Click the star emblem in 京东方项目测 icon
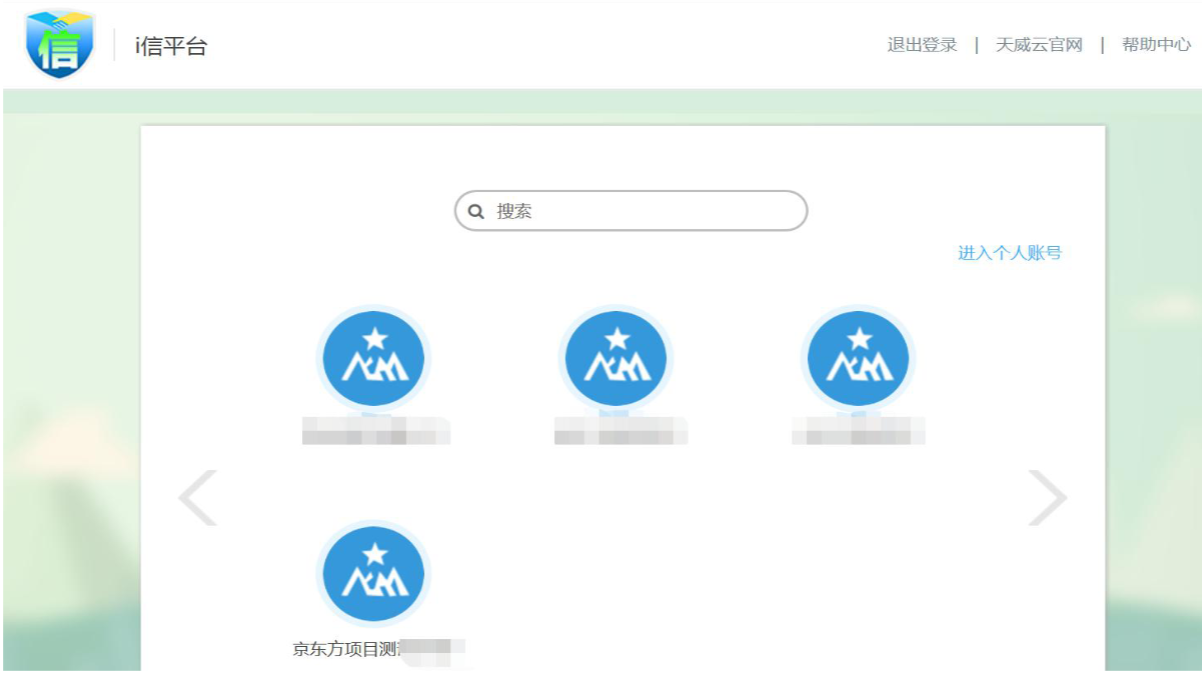Screen dimensions: 1202x673 pos(375,554)
